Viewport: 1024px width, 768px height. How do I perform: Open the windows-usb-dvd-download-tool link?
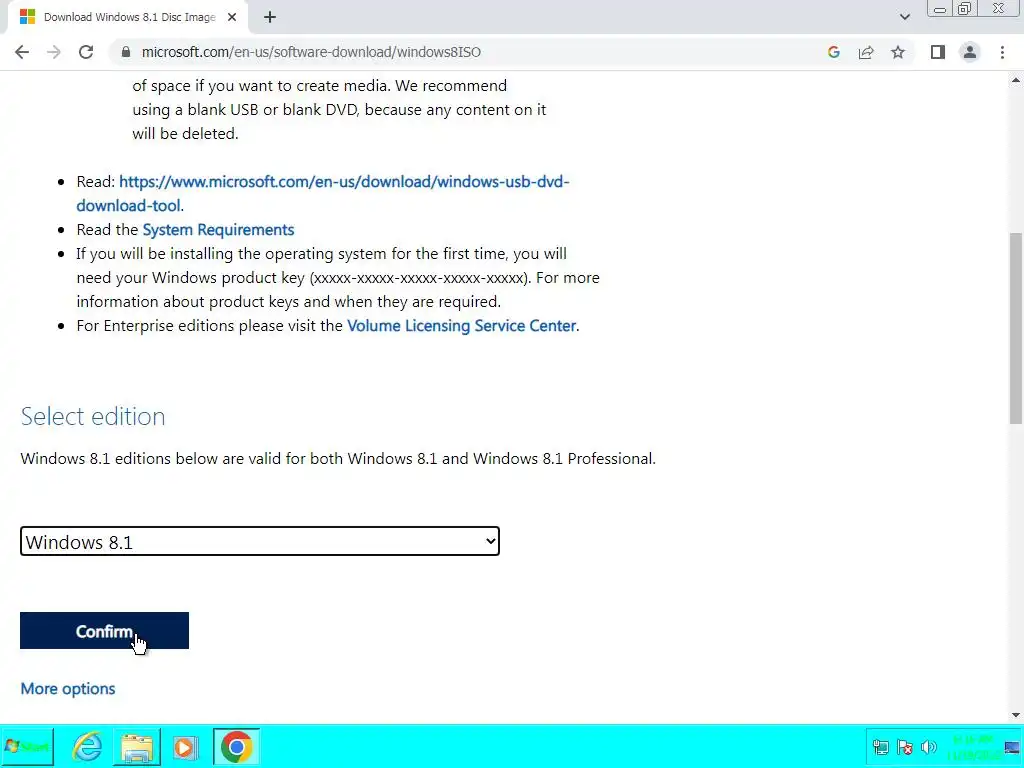(323, 193)
